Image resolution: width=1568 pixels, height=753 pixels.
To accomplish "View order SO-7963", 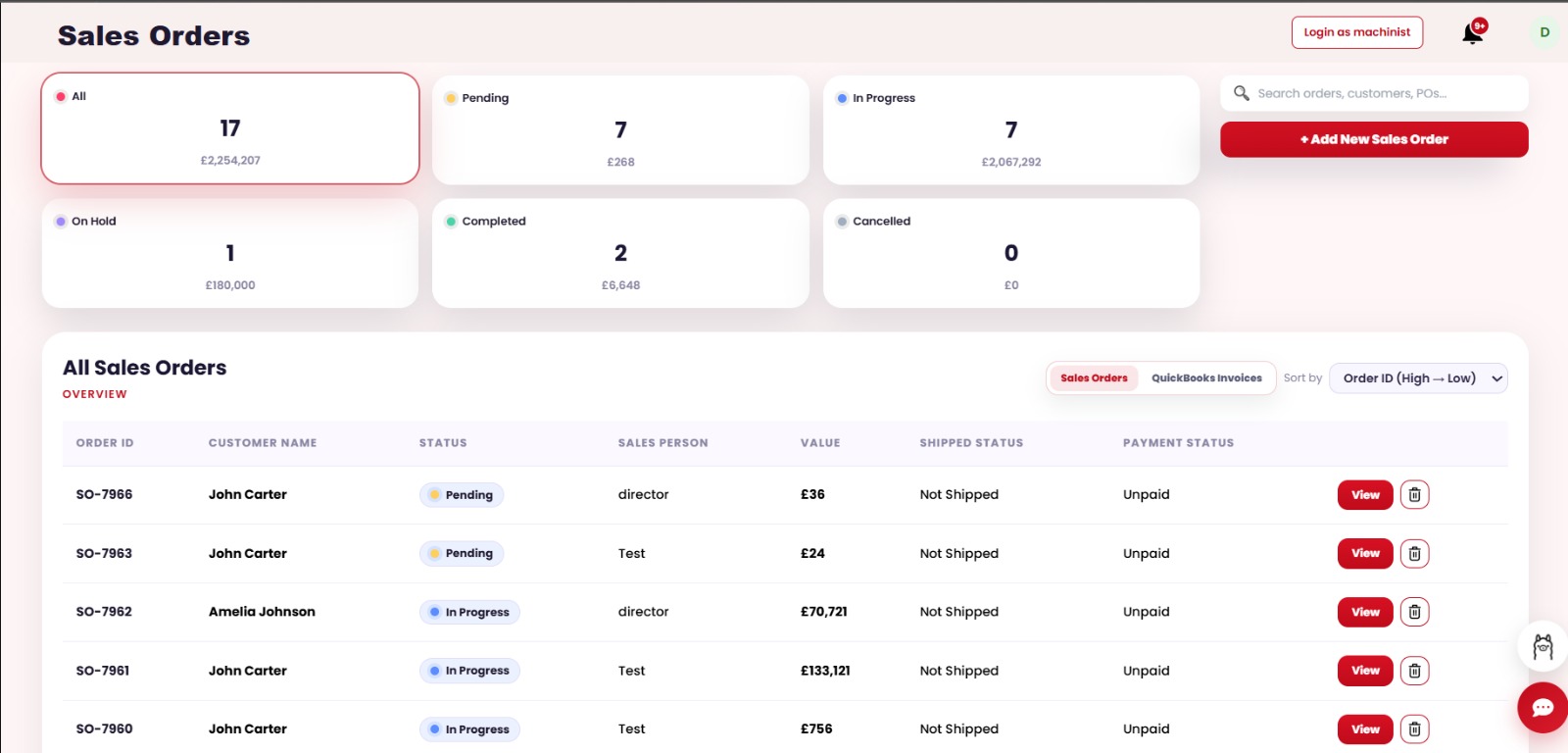I will click(x=1365, y=553).
